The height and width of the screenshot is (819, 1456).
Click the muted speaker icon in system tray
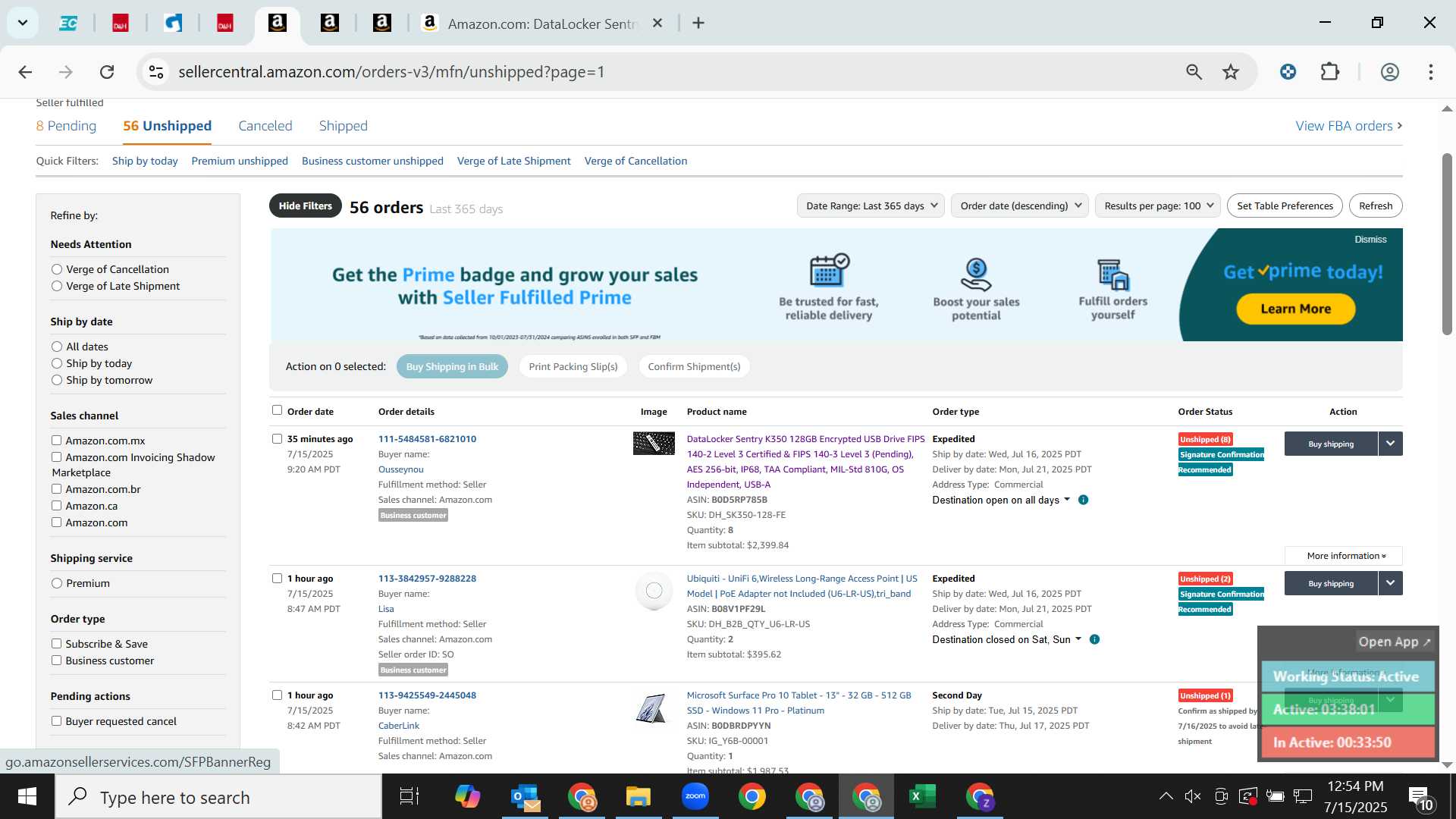tap(1193, 796)
